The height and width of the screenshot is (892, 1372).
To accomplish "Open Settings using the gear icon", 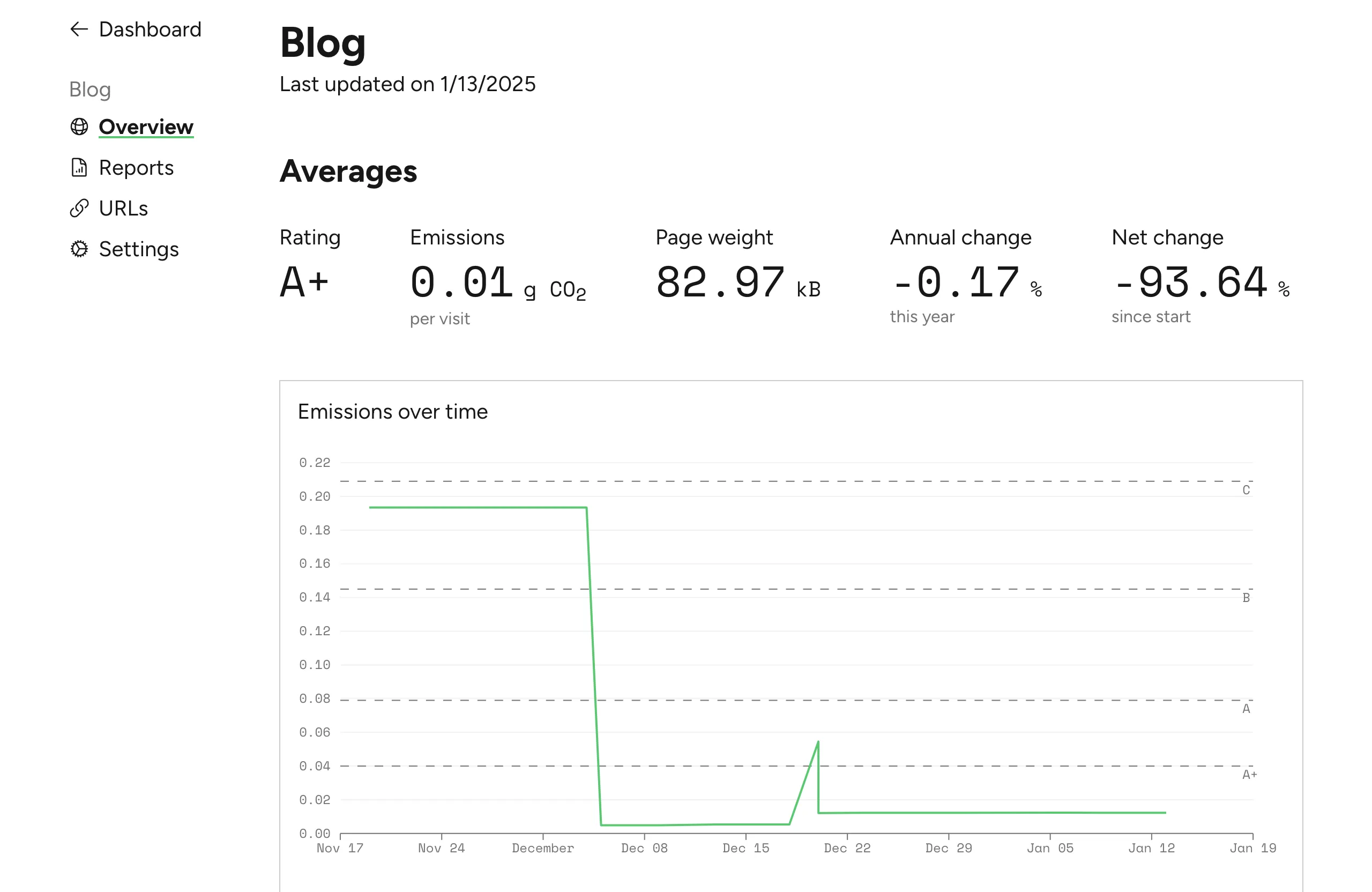I will click(79, 249).
